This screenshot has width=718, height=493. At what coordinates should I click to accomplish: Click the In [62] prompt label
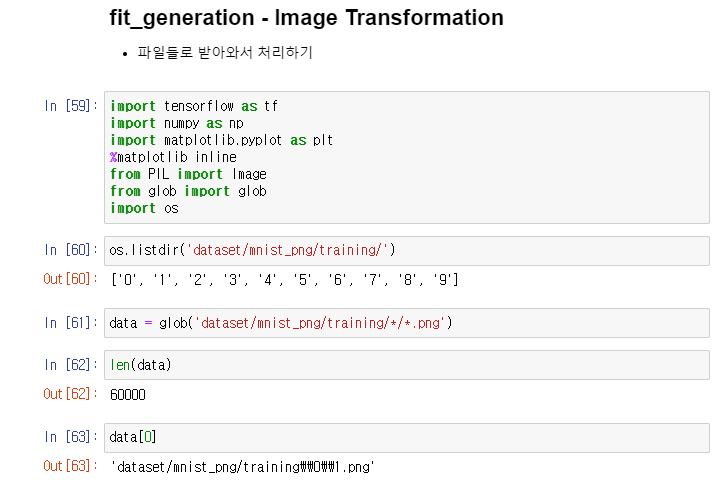pyautogui.click(x=71, y=365)
